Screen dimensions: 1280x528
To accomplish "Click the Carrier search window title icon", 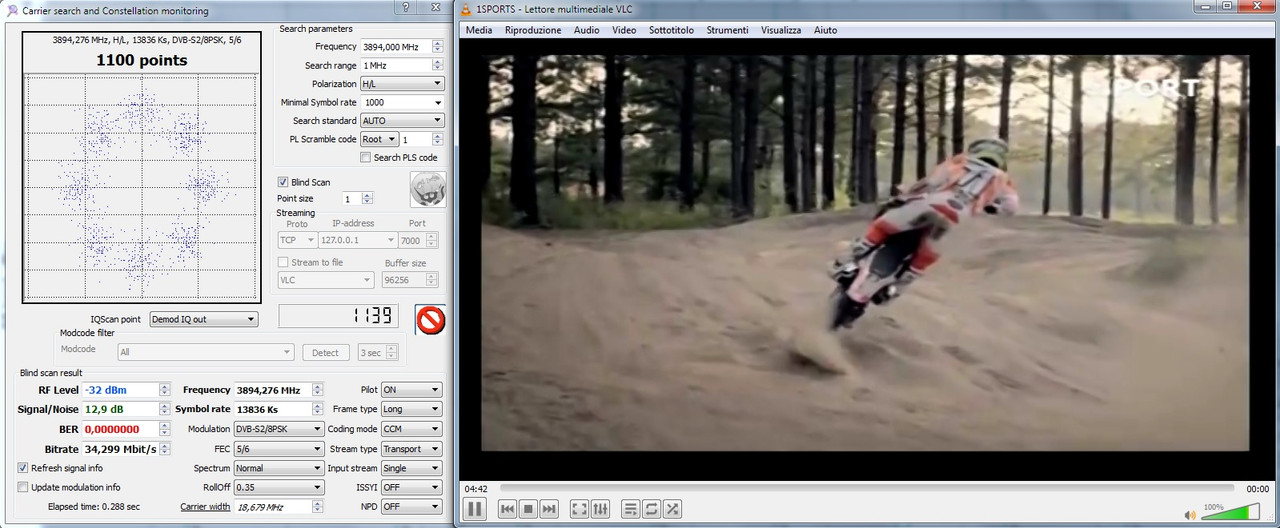I will [11, 10].
